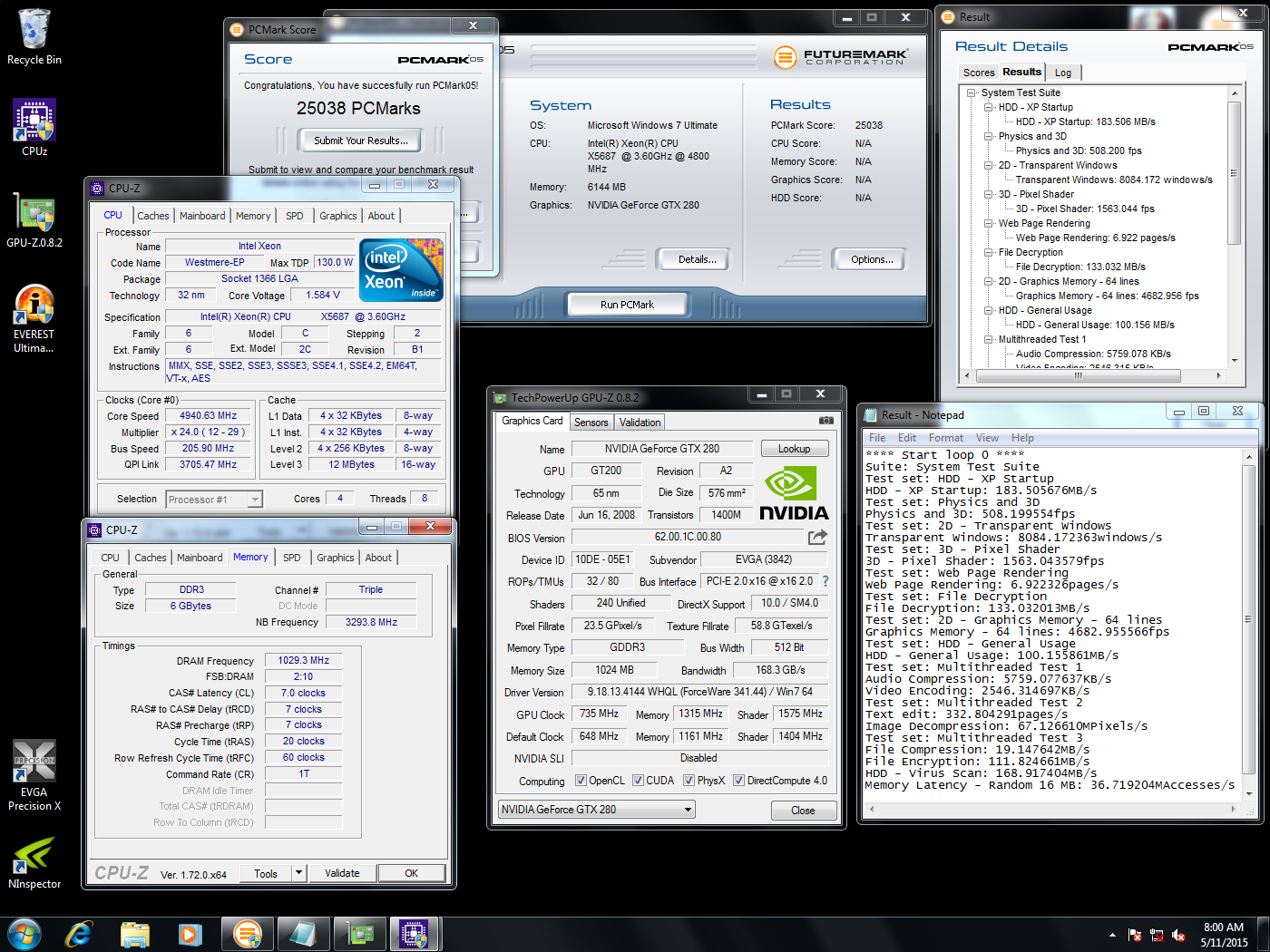Toggle the DirectCompute 4.0 checkbox

click(x=738, y=781)
